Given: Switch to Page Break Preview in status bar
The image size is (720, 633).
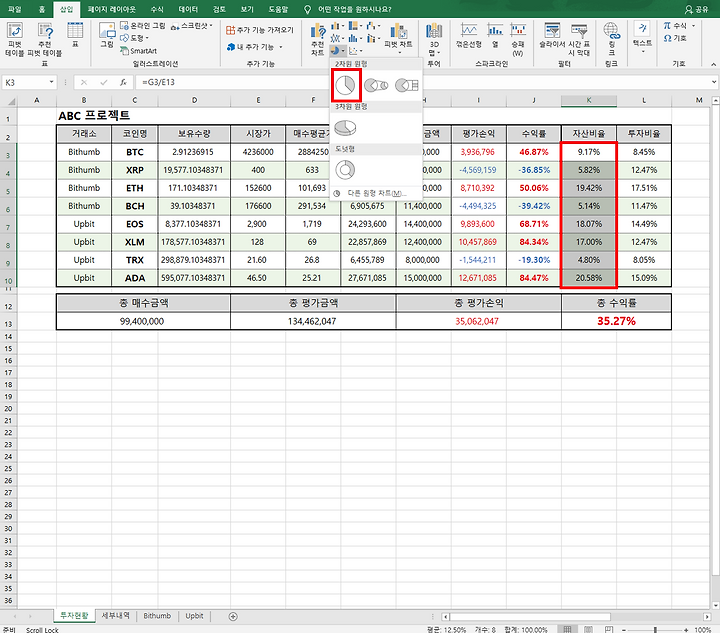Looking at the screenshot, I should [x=609, y=629].
